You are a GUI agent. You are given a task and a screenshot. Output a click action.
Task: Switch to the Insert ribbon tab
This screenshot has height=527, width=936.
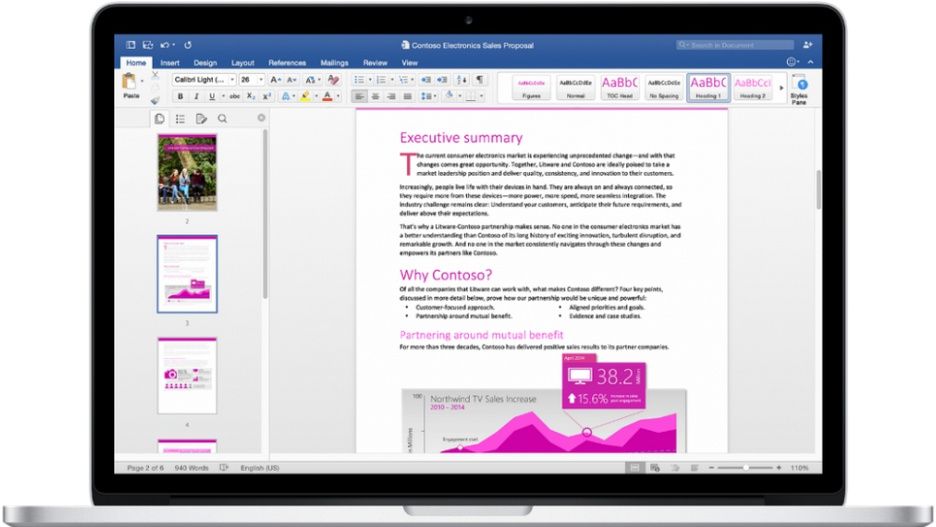170,63
